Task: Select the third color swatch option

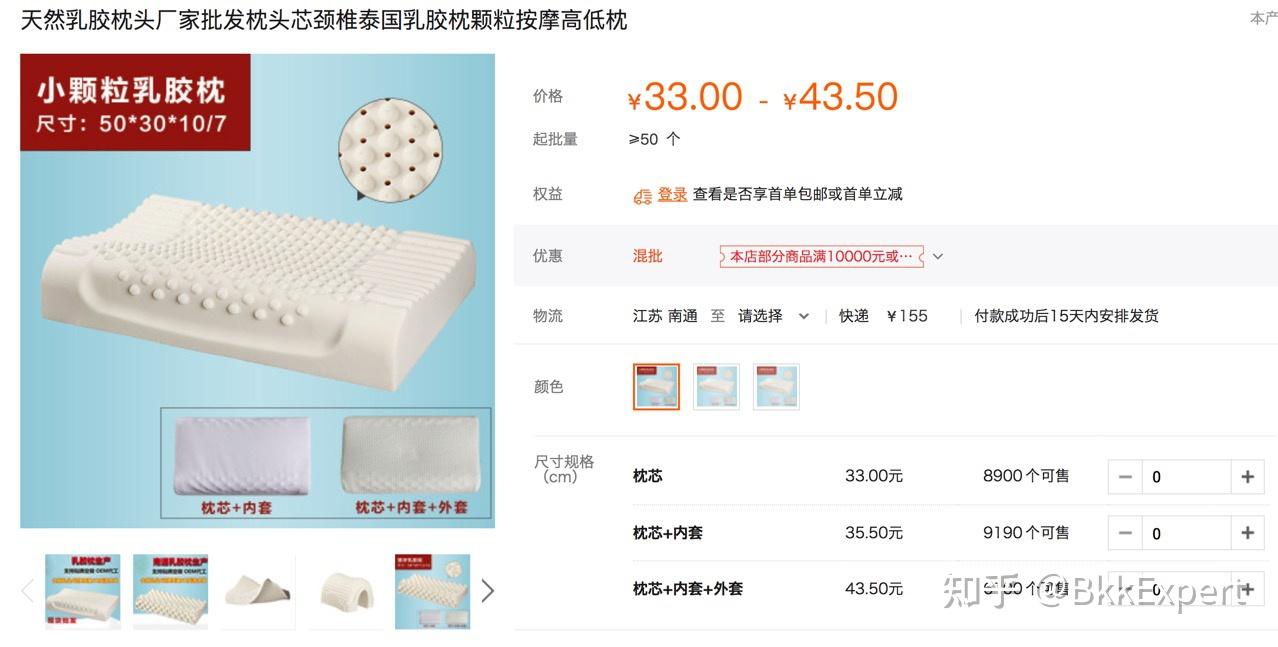Action: pos(776,386)
